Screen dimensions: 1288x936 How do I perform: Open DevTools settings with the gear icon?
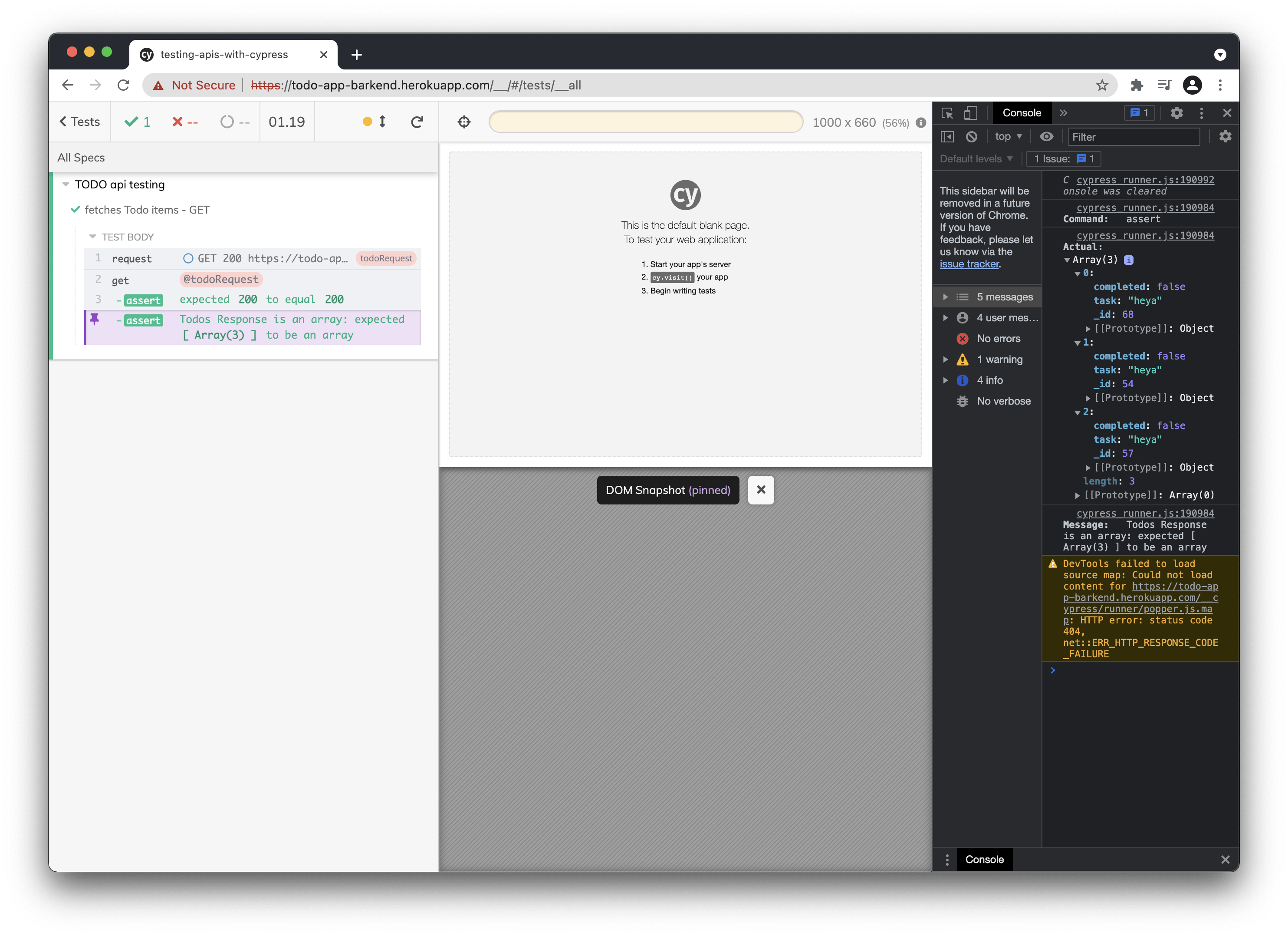1177,113
